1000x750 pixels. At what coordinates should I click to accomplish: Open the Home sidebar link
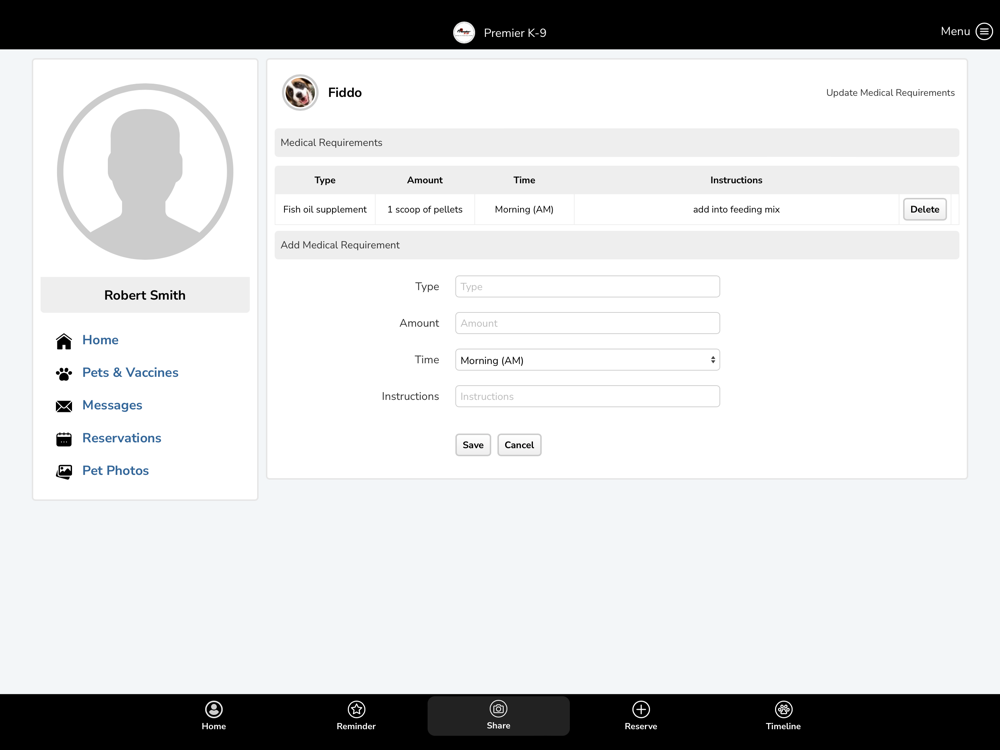(x=100, y=340)
